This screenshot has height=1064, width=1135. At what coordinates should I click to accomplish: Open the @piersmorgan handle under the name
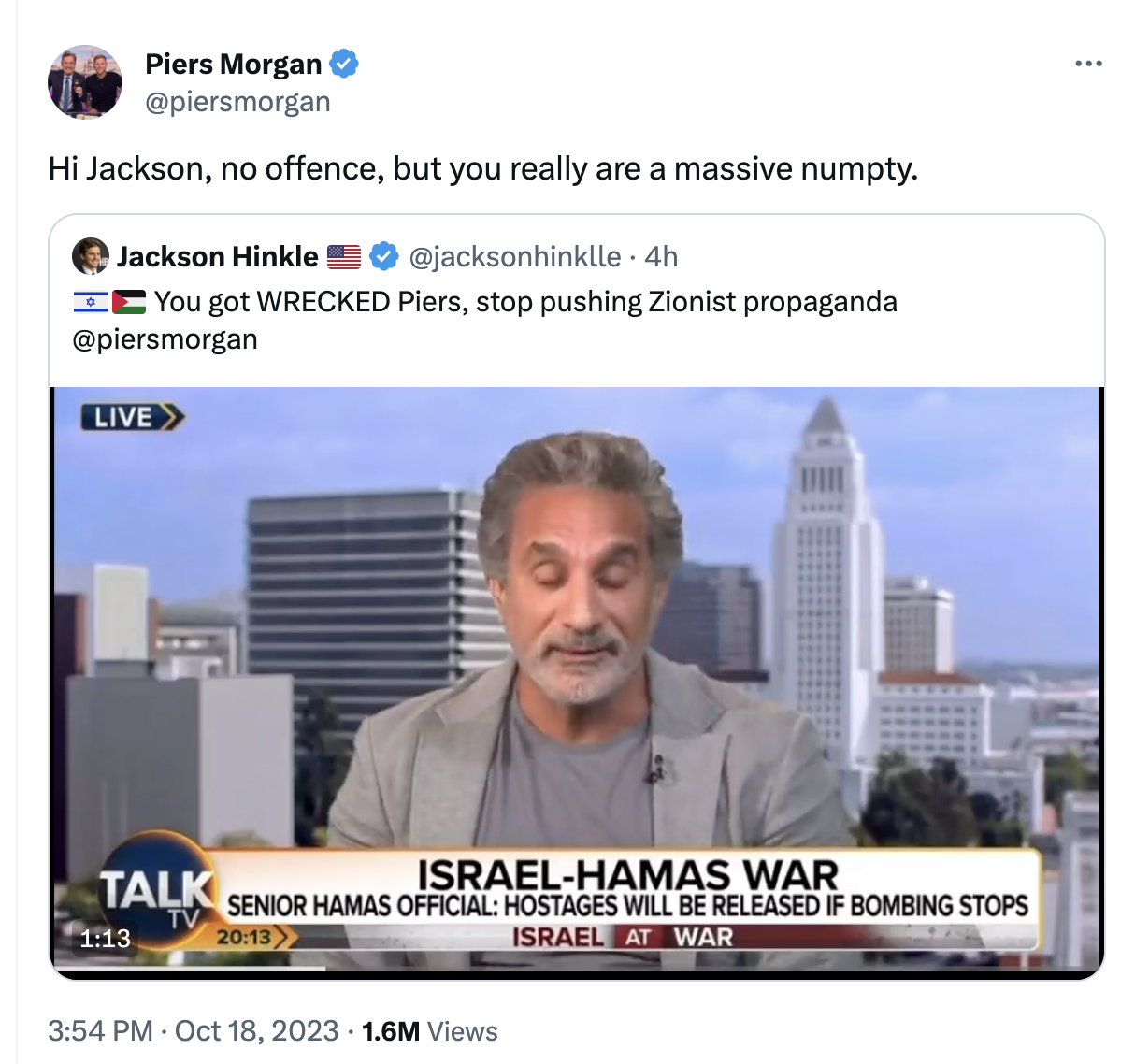(x=237, y=102)
